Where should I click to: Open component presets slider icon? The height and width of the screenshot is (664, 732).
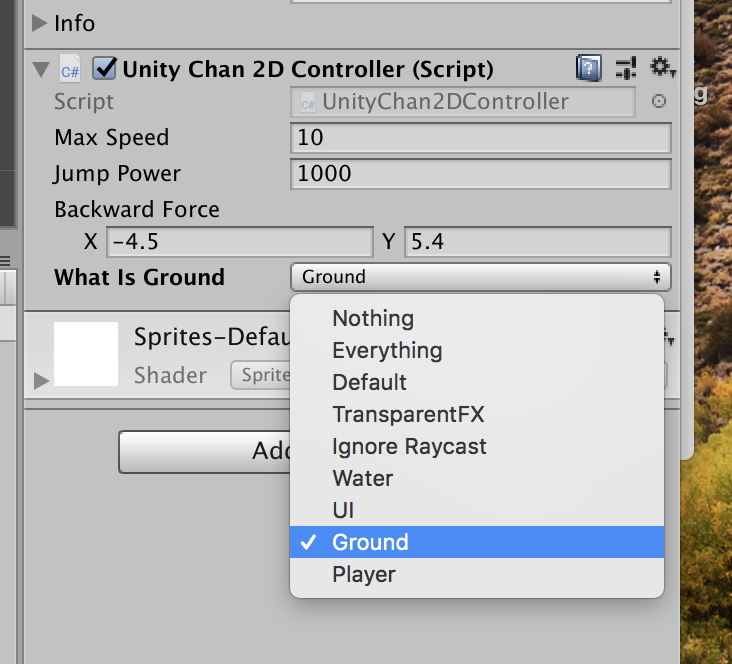point(626,68)
